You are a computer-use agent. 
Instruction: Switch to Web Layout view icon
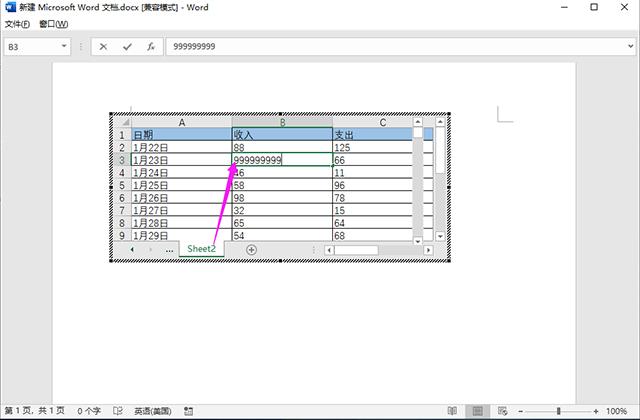pos(505,411)
